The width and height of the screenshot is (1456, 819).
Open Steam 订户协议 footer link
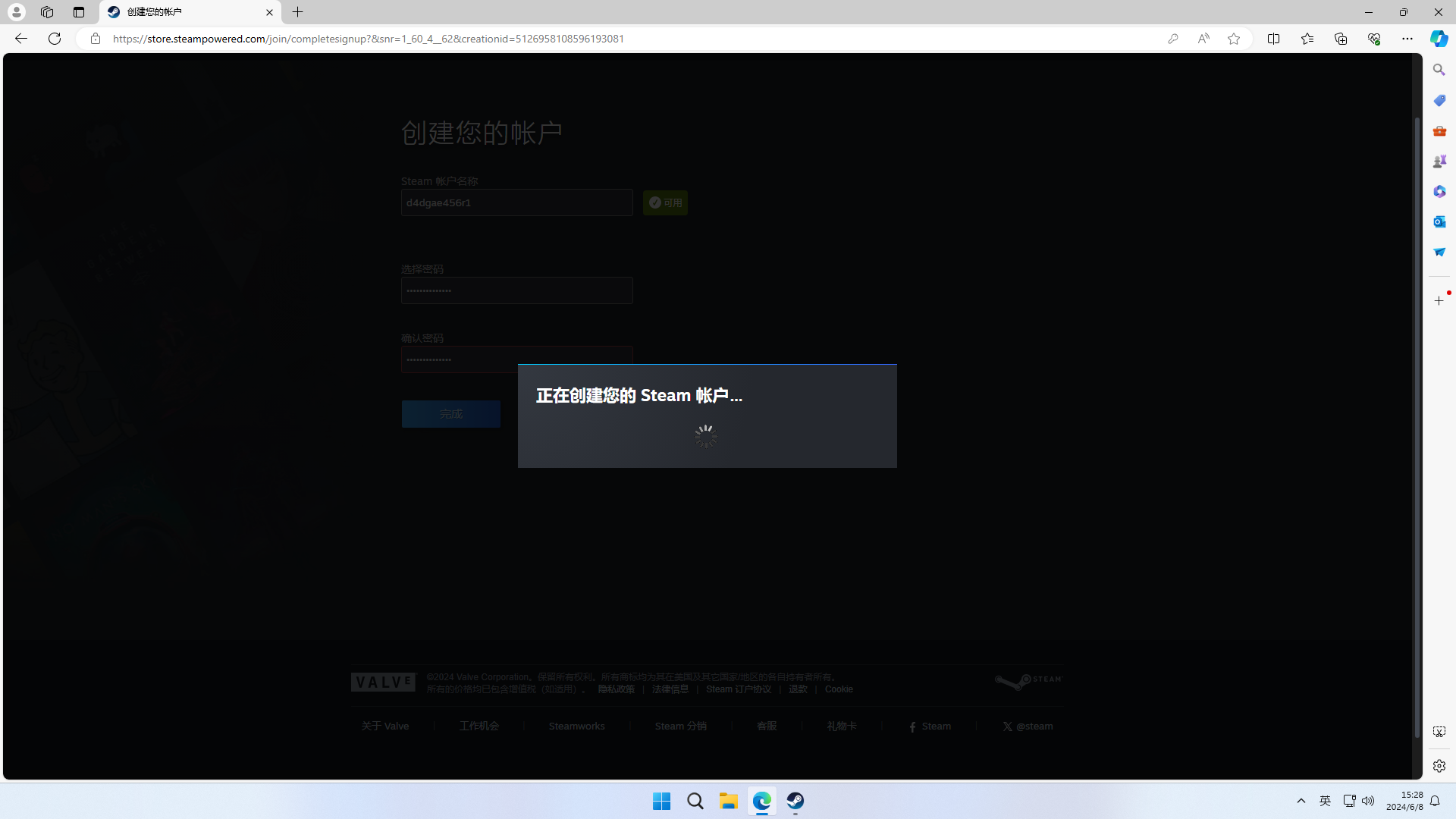point(738,689)
